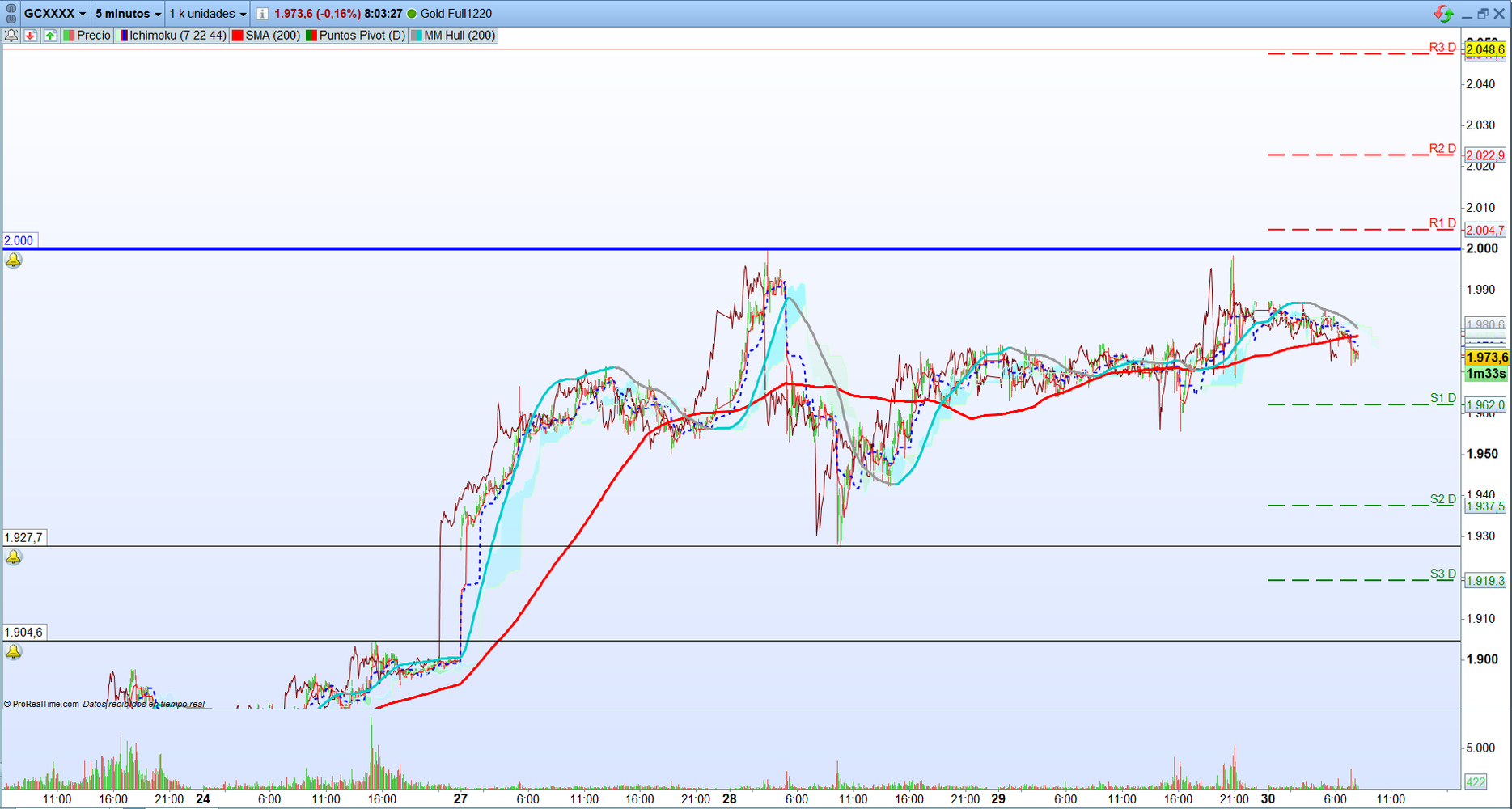Viewport: 1512px width, 809px height.
Task: Click the red down arrow sell icon
Action: click(x=30, y=36)
